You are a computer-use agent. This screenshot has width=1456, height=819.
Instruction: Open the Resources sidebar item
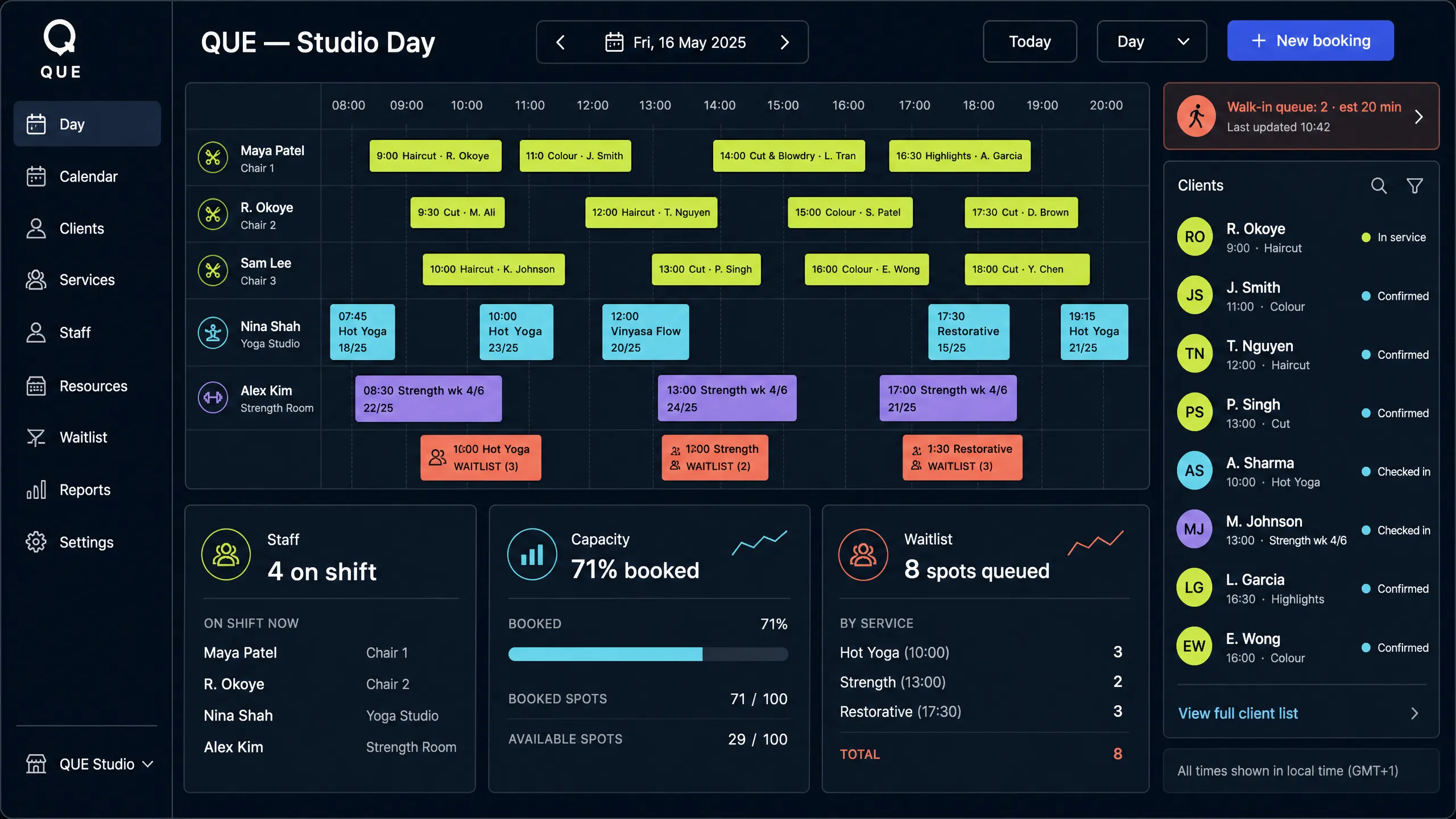pyautogui.click(x=87, y=386)
